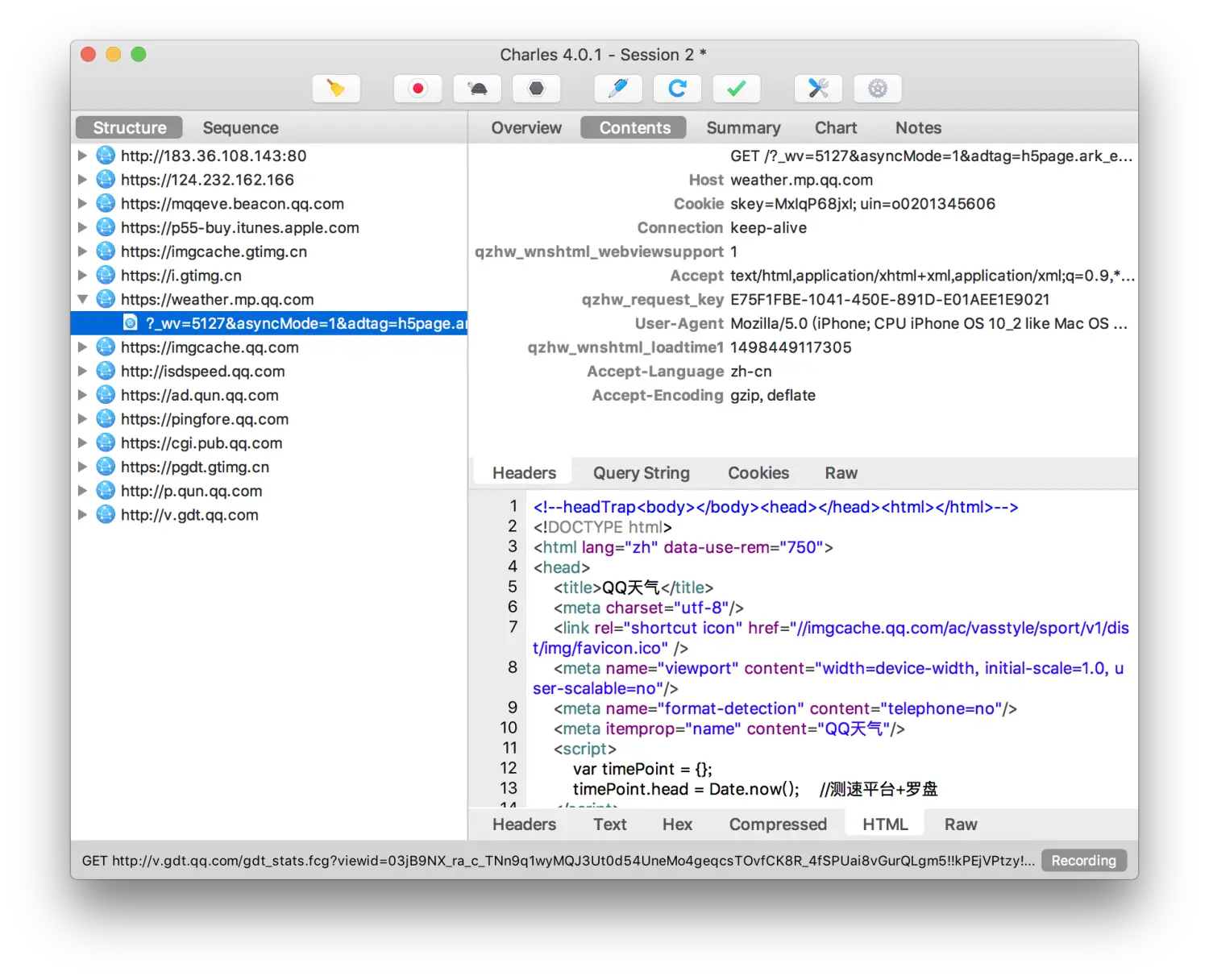Select the request Headers tab
Image resolution: width=1209 pixels, height=980 pixels.
tap(524, 473)
